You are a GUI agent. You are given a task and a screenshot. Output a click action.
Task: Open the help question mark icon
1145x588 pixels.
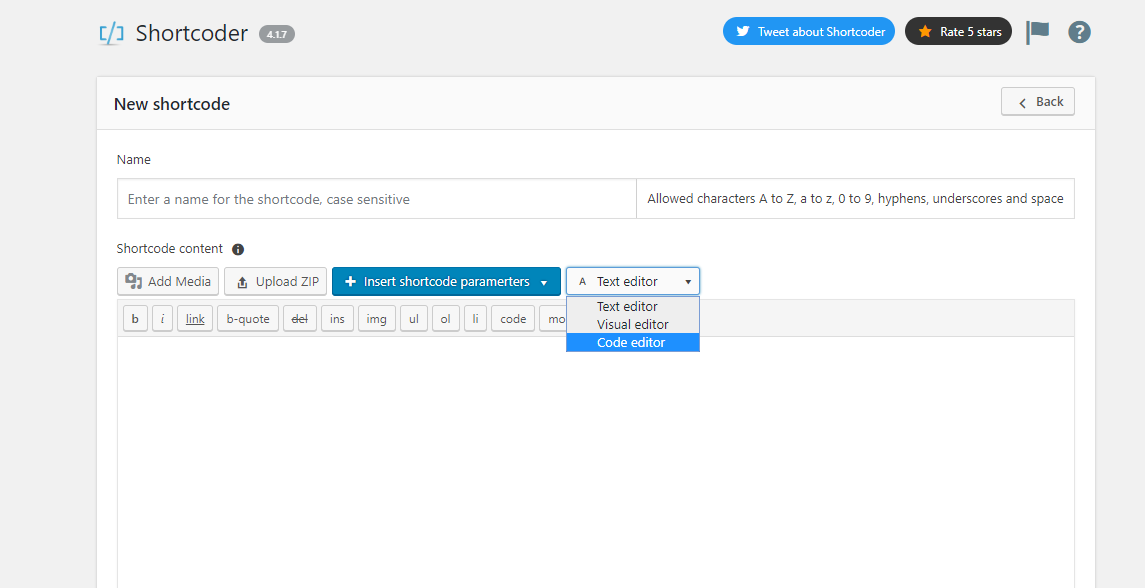click(x=1079, y=32)
